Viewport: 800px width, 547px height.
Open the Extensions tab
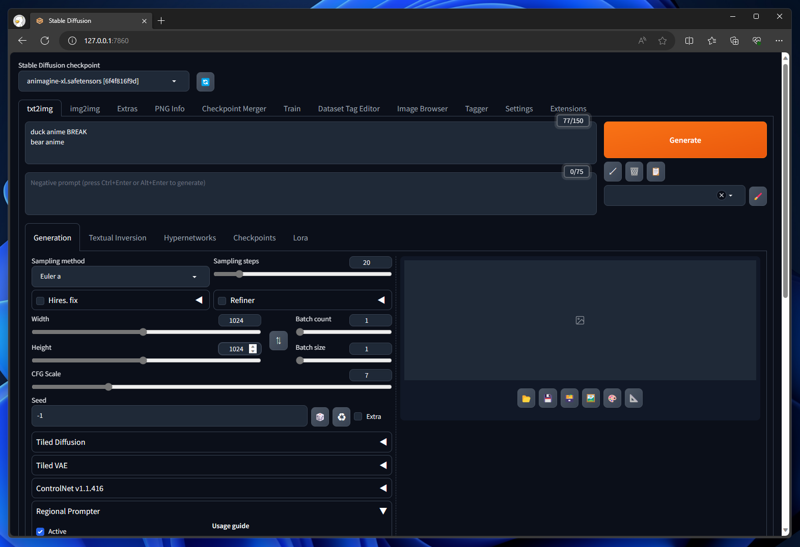568,109
